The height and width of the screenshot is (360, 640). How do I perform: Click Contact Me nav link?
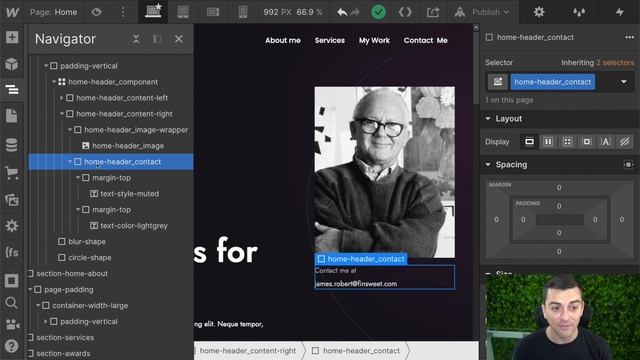click(426, 40)
